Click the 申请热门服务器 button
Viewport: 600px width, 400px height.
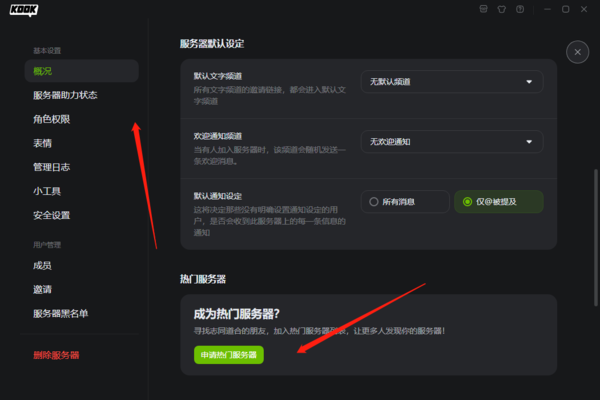pyautogui.click(x=229, y=355)
